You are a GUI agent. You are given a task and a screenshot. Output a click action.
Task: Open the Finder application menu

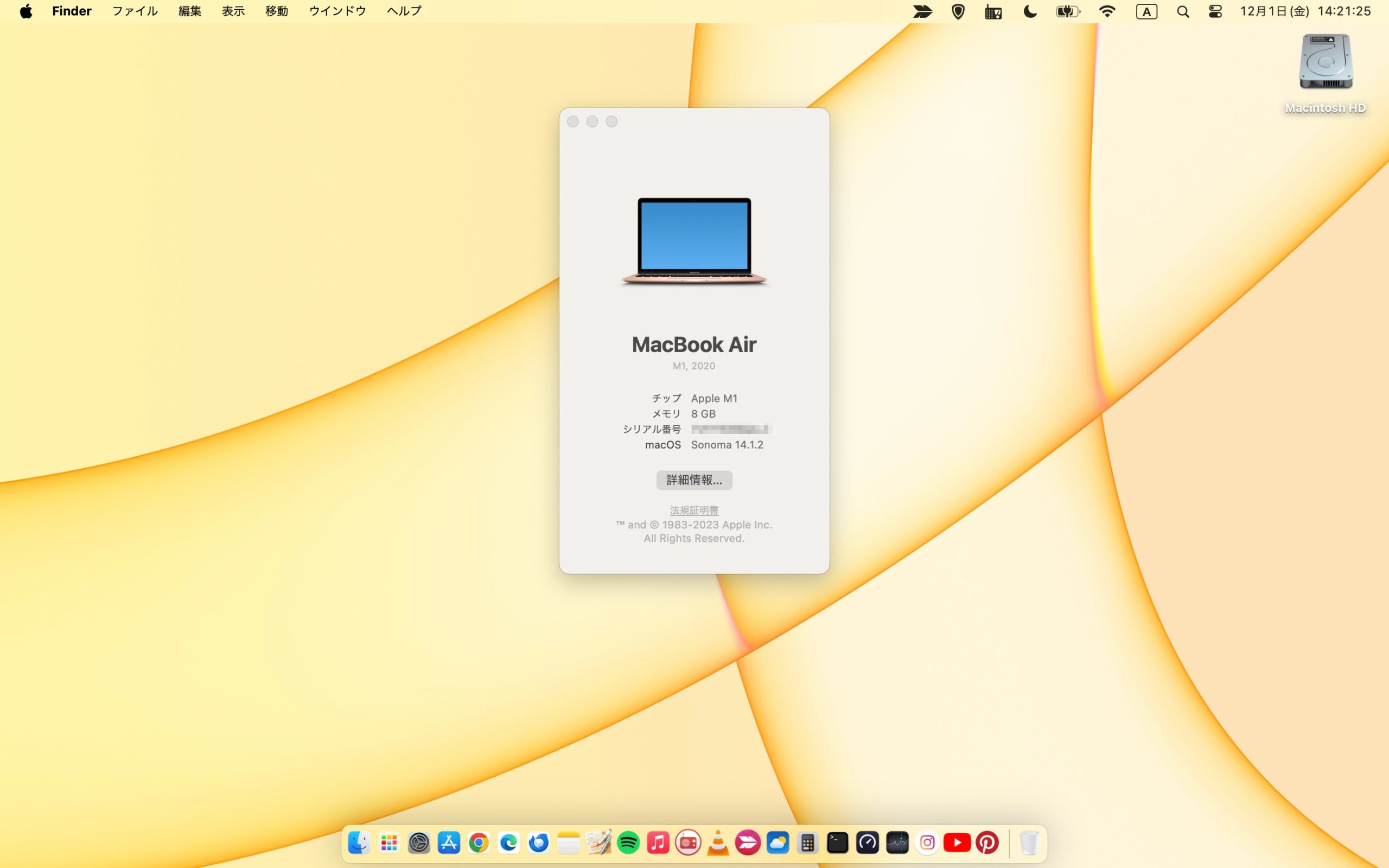click(x=72, y=11)
